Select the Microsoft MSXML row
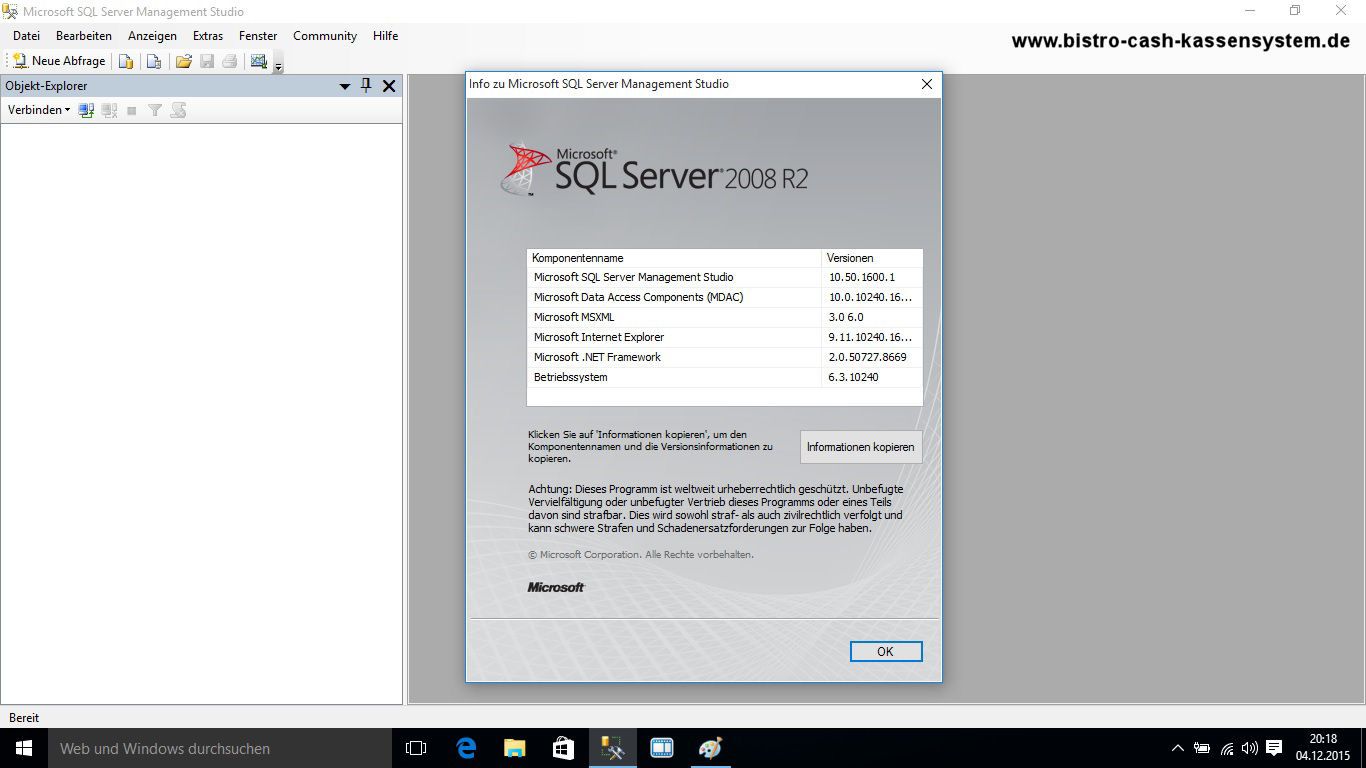1366x768 pixels. coord(724,317)
